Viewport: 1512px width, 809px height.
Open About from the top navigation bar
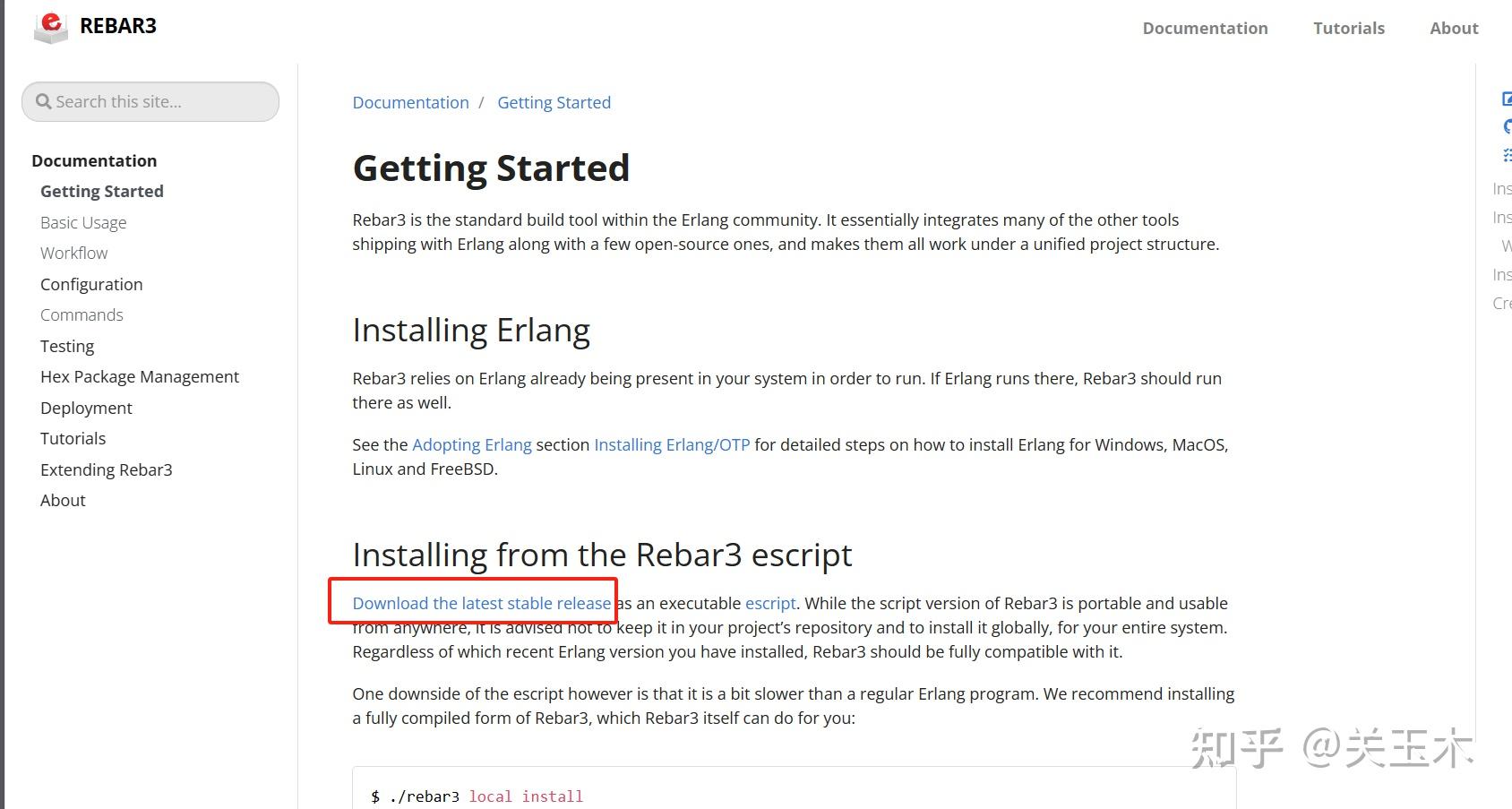[x=1453, y=28]
